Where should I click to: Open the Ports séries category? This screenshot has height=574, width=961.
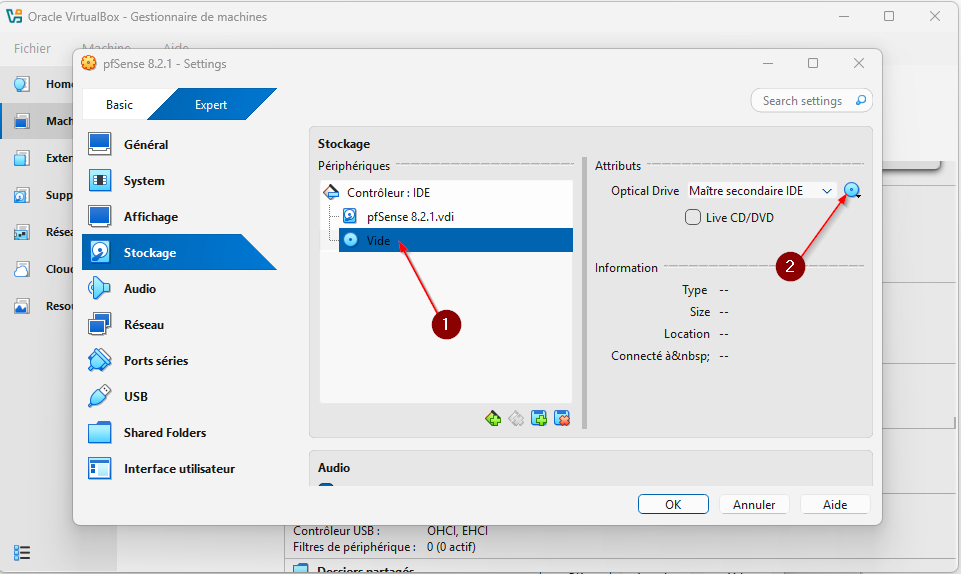[x=155, y=361]
